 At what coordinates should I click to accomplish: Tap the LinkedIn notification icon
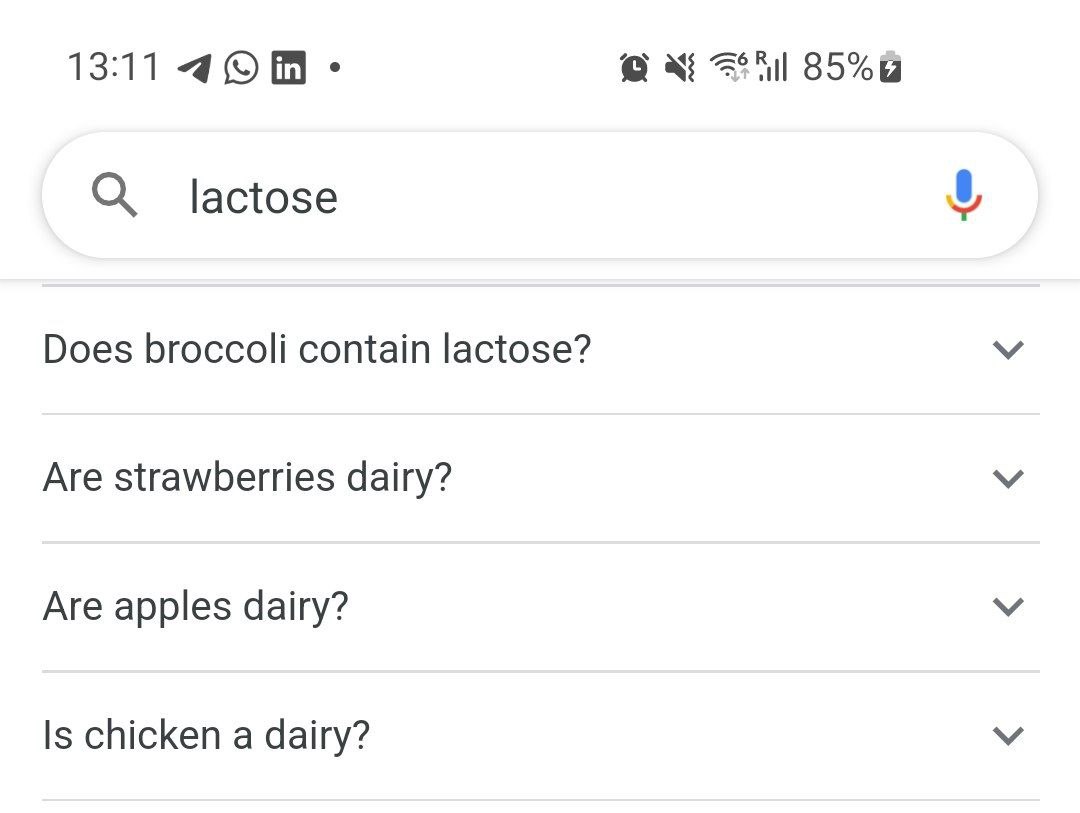[x=288, y=68]
